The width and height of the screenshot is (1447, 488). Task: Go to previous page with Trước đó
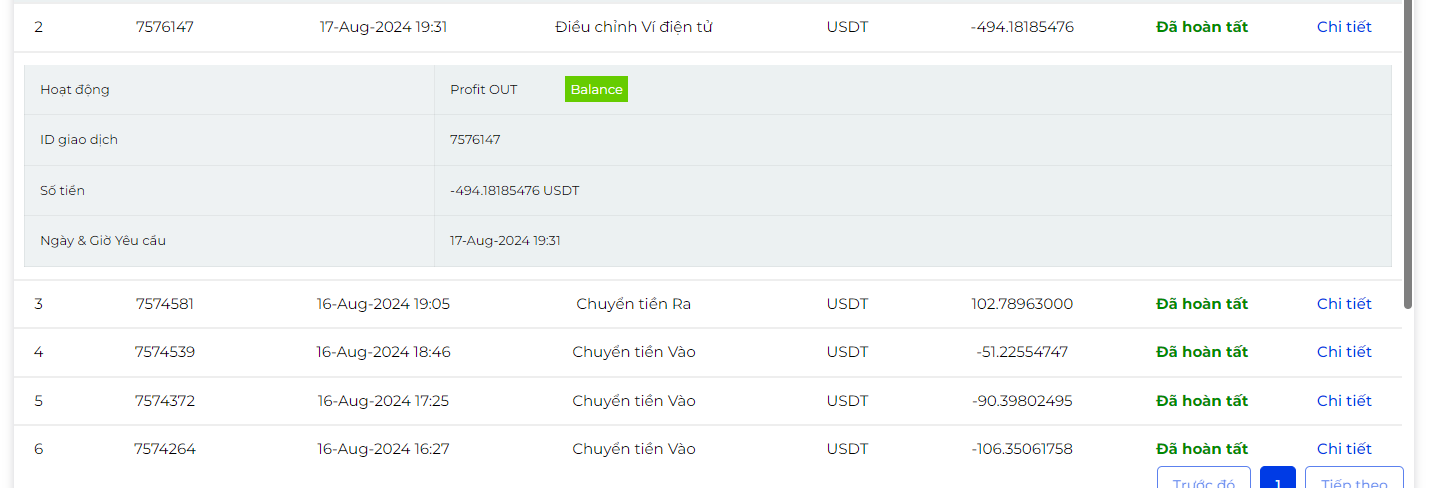point(1203,480)
